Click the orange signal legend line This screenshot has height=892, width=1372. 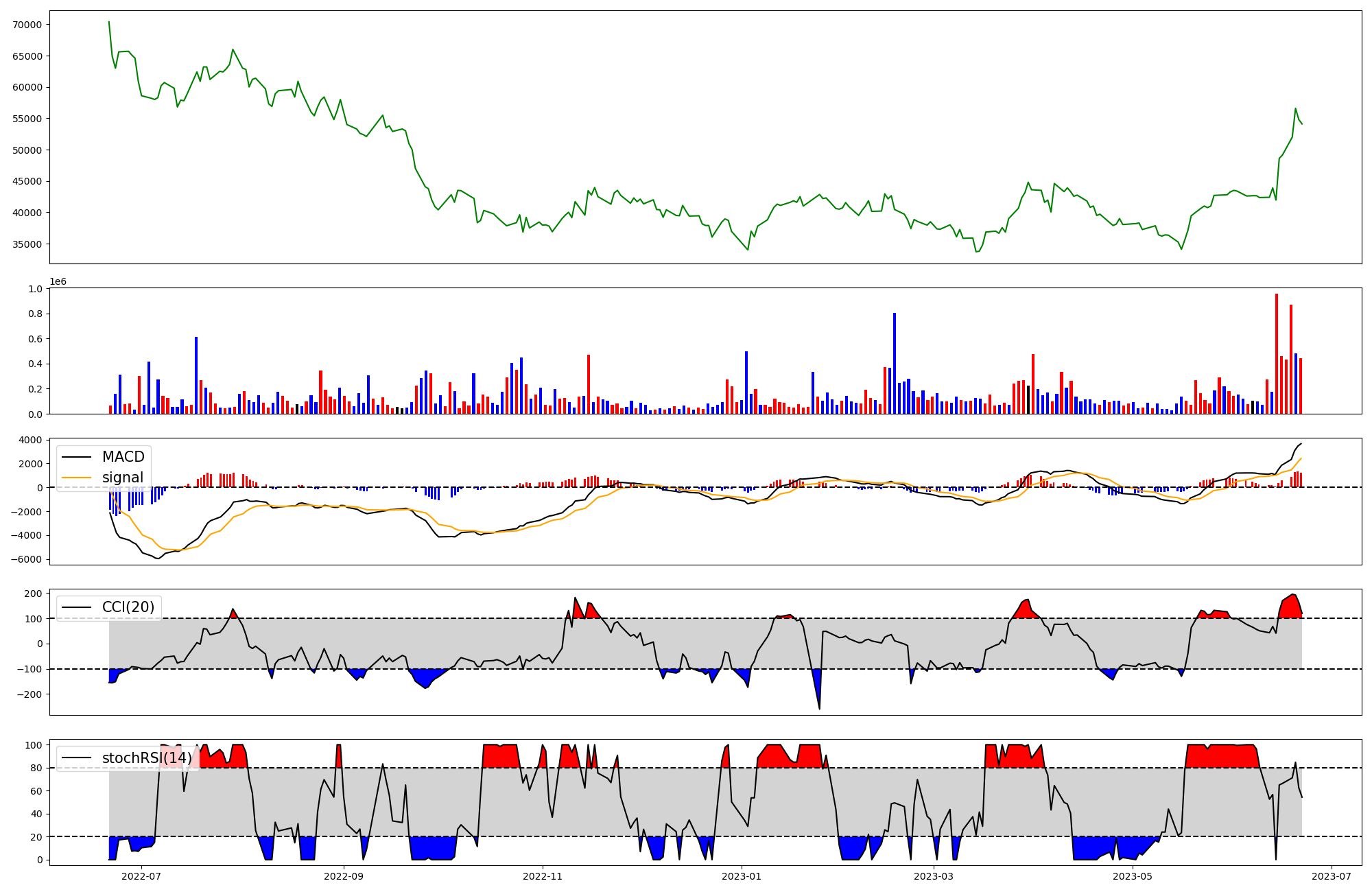coord(76,478)
